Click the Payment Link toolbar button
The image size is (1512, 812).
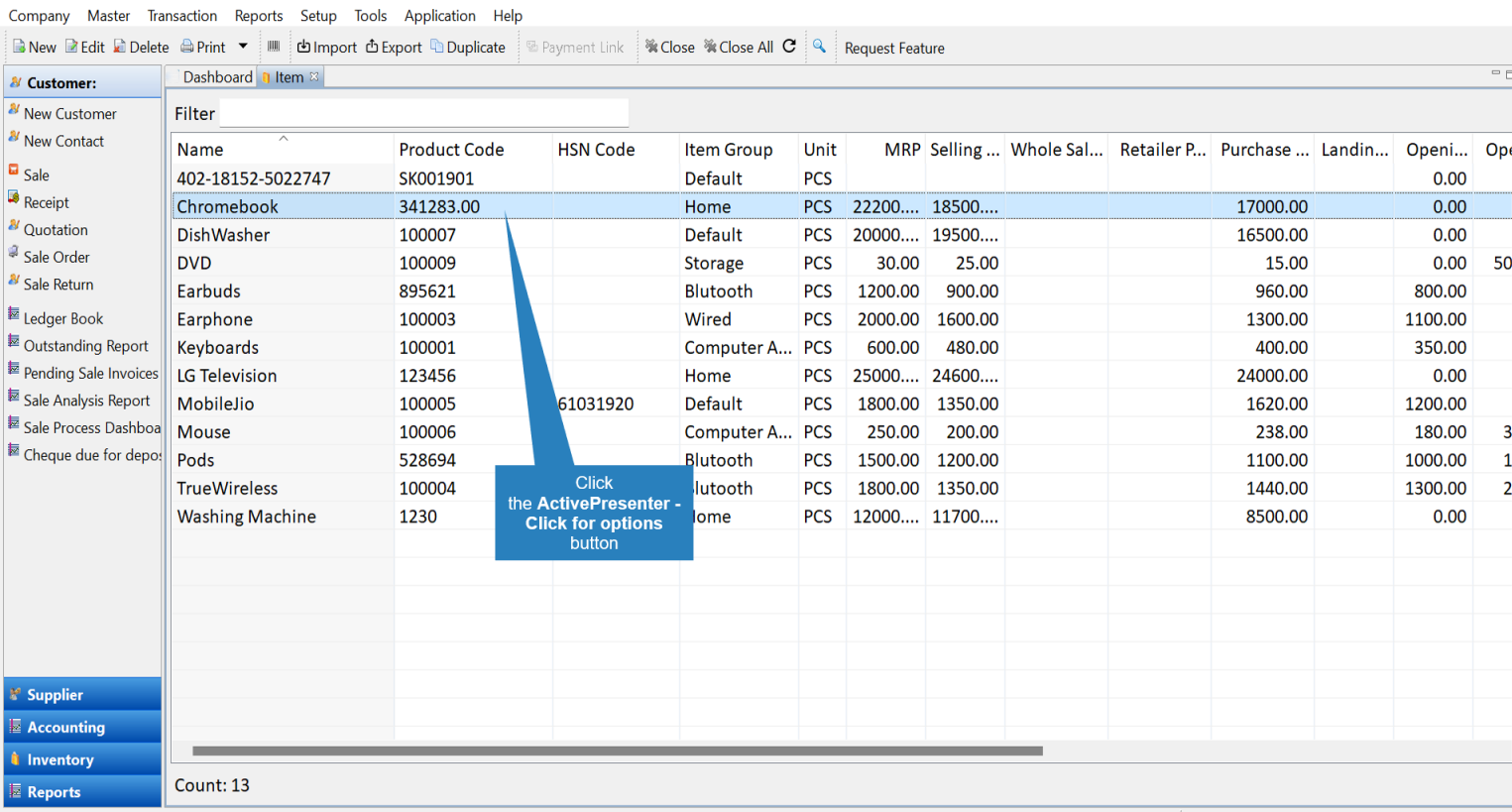click(575, 47)
